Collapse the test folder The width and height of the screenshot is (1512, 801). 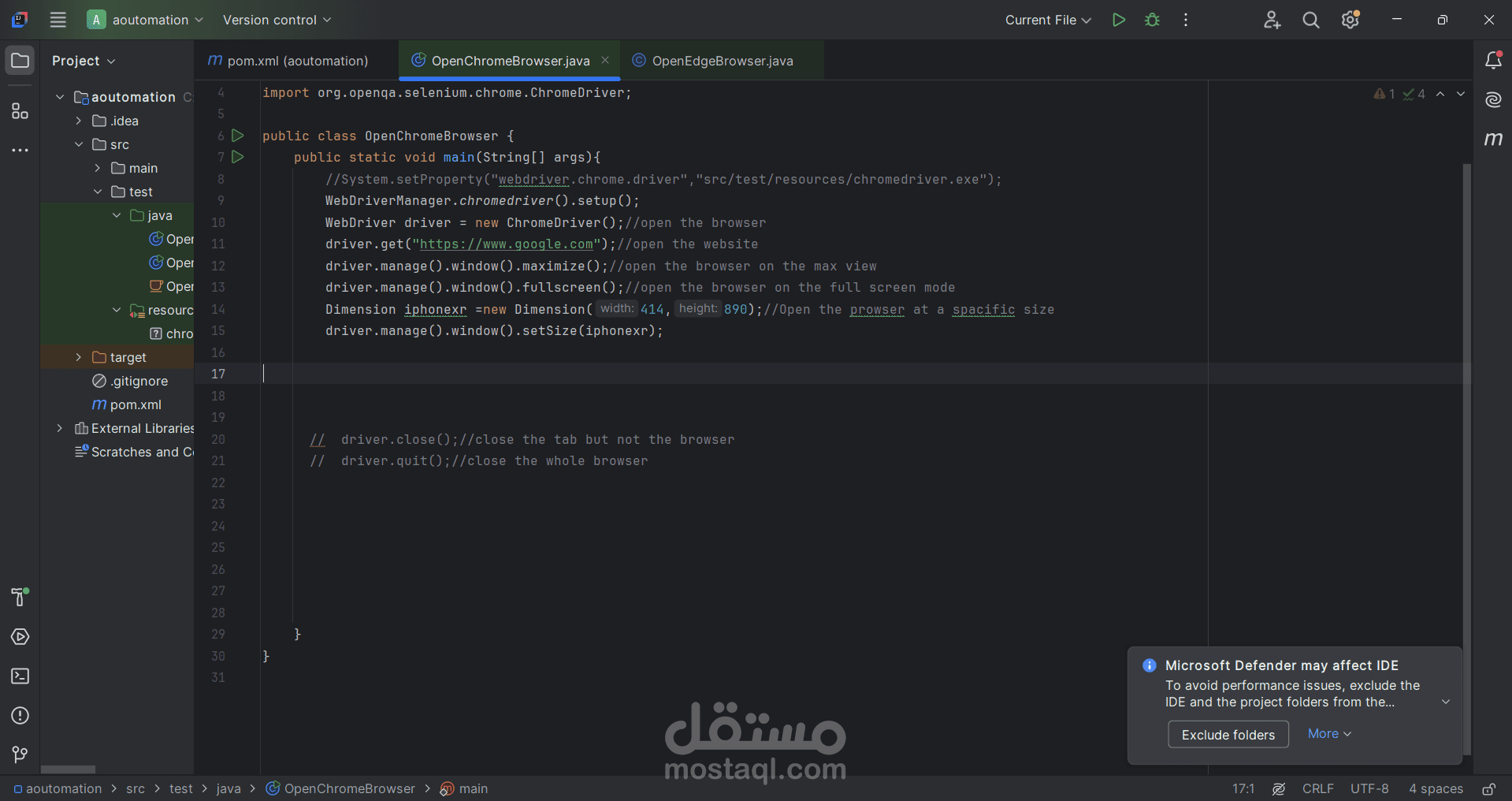(98, 192)
